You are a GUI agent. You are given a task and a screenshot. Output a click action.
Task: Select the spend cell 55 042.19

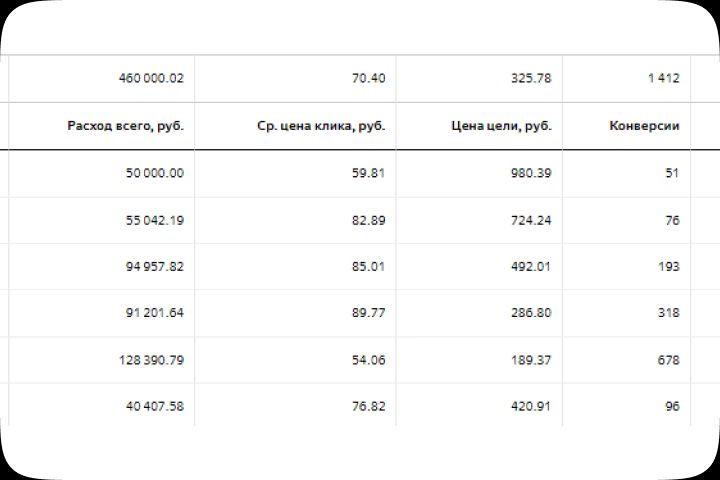[150, 220]
